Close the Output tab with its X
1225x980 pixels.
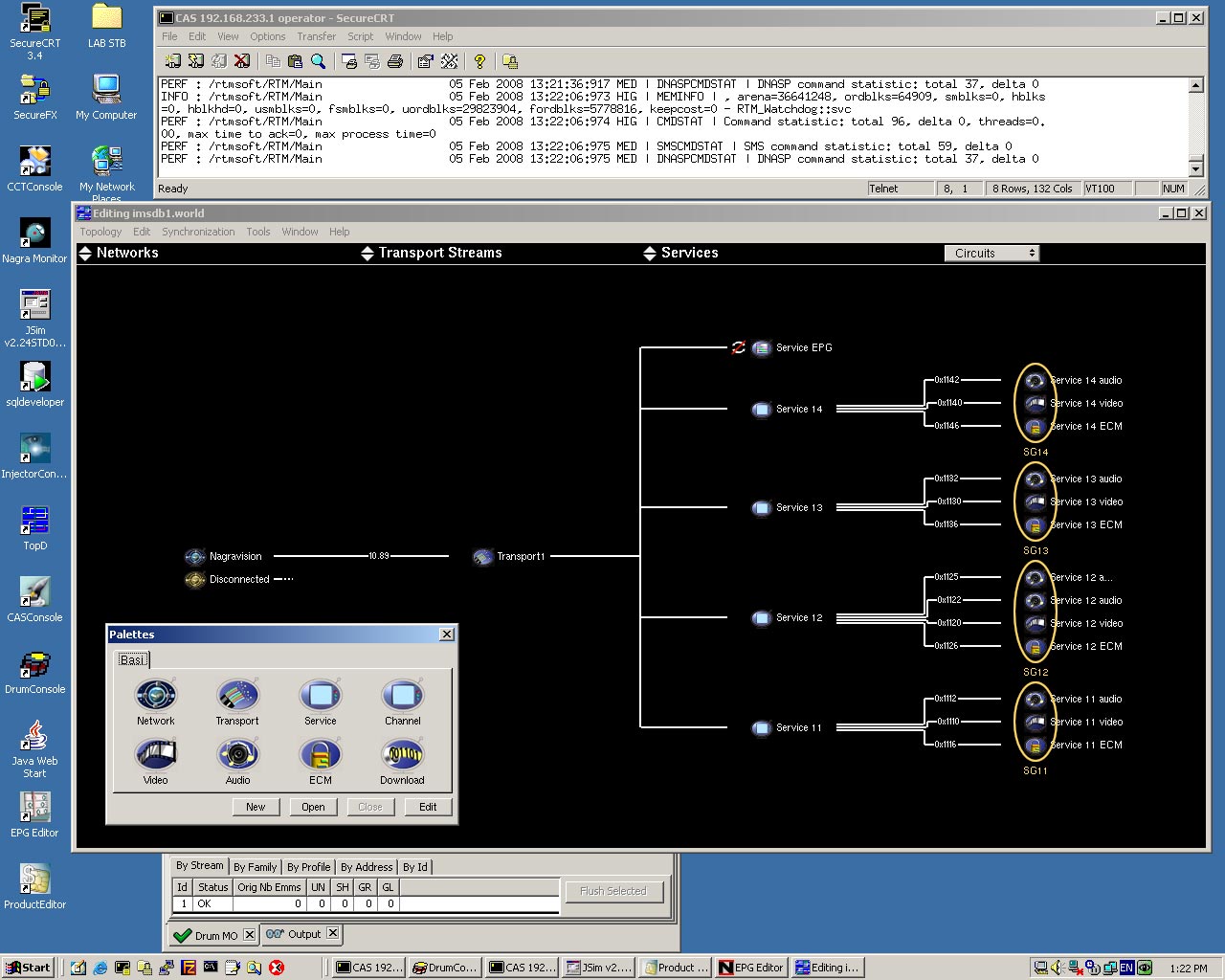pos(333,933)
